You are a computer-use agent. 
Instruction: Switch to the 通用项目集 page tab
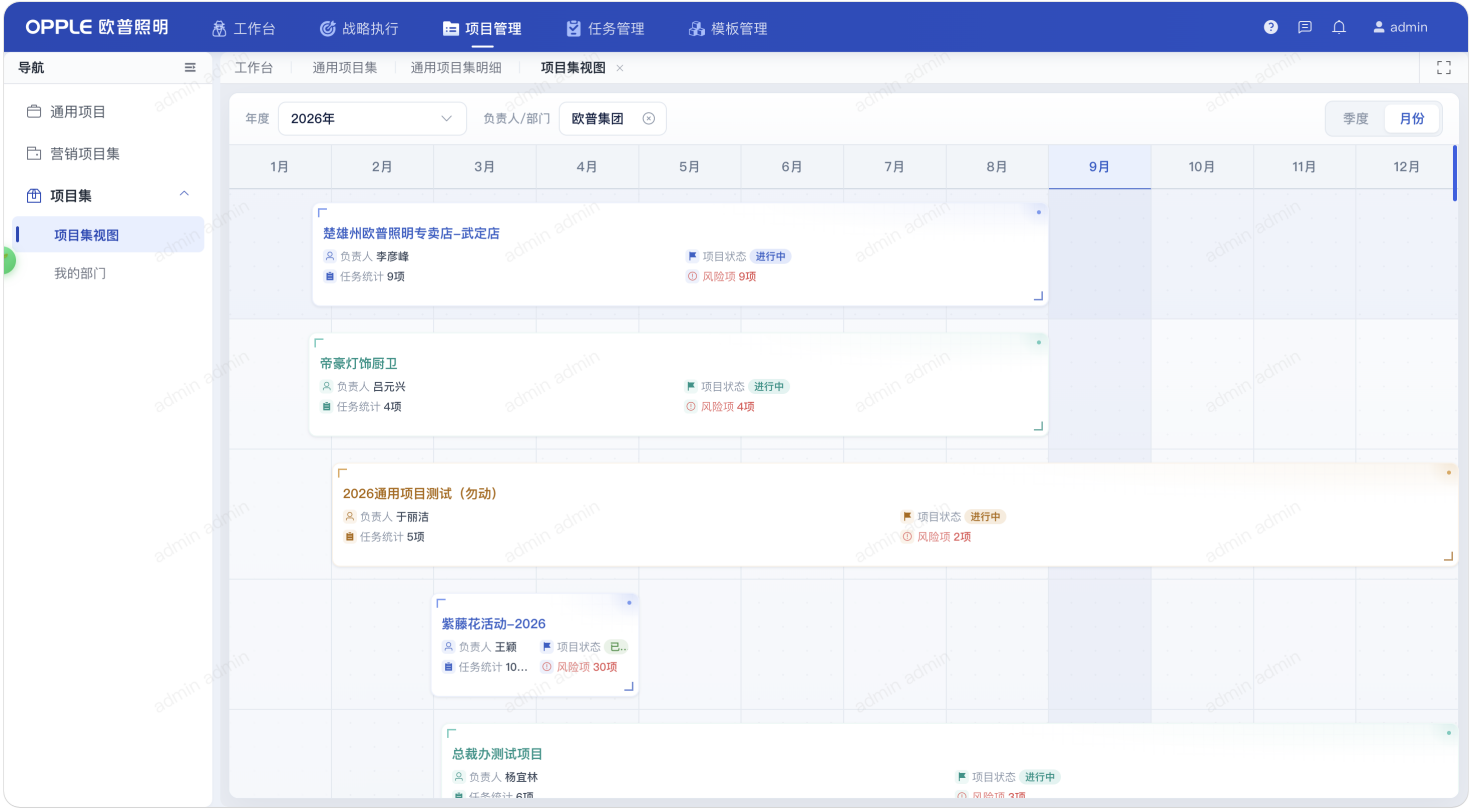coord(345,68)
